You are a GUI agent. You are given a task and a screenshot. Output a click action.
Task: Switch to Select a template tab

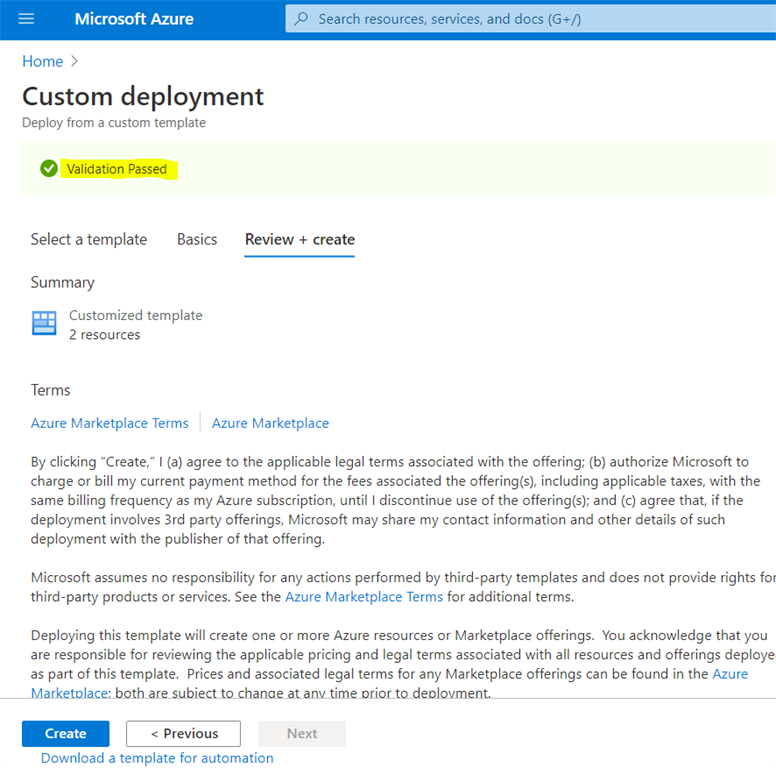point(89,240)
